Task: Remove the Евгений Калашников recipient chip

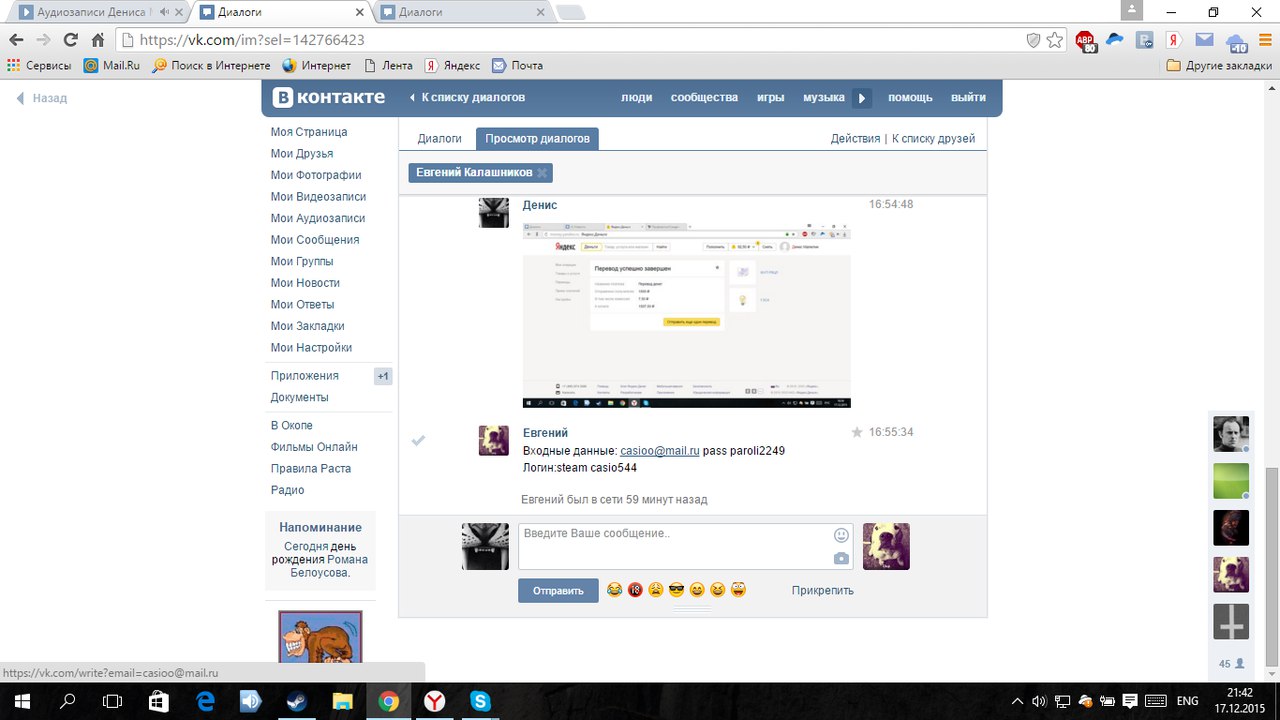Action: 542,173
